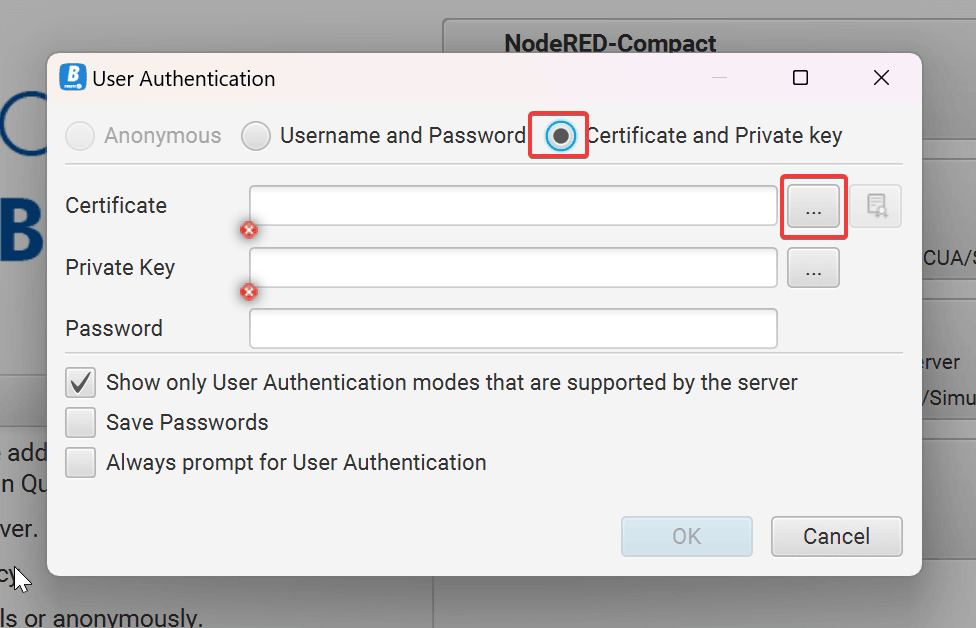Viewport: 976px width, 628px height.
Task: Uncheck showing only server-supported authentication modes
Action: [x=80, y=382]
